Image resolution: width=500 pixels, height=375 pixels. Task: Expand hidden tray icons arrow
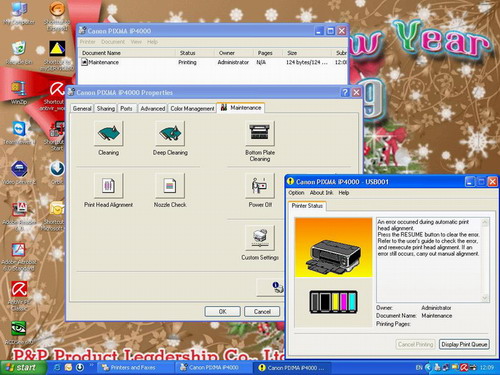pos(428,368)
